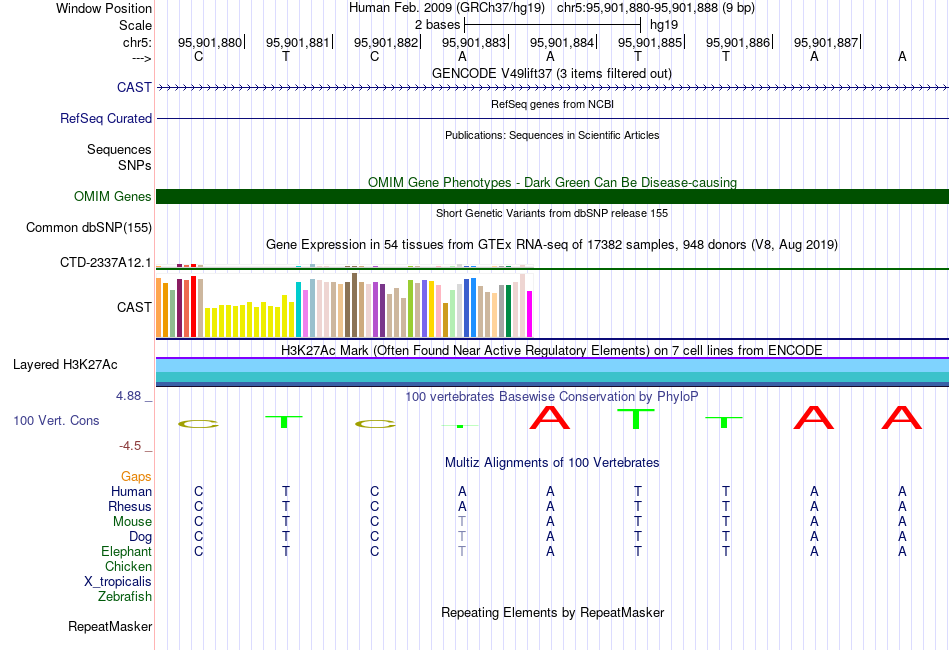This screenshot has height=650, width=950.
Task: Click the chr5:95,901,880-95,901,888 (9 bp) coordinates text
Action: (656, 8)
